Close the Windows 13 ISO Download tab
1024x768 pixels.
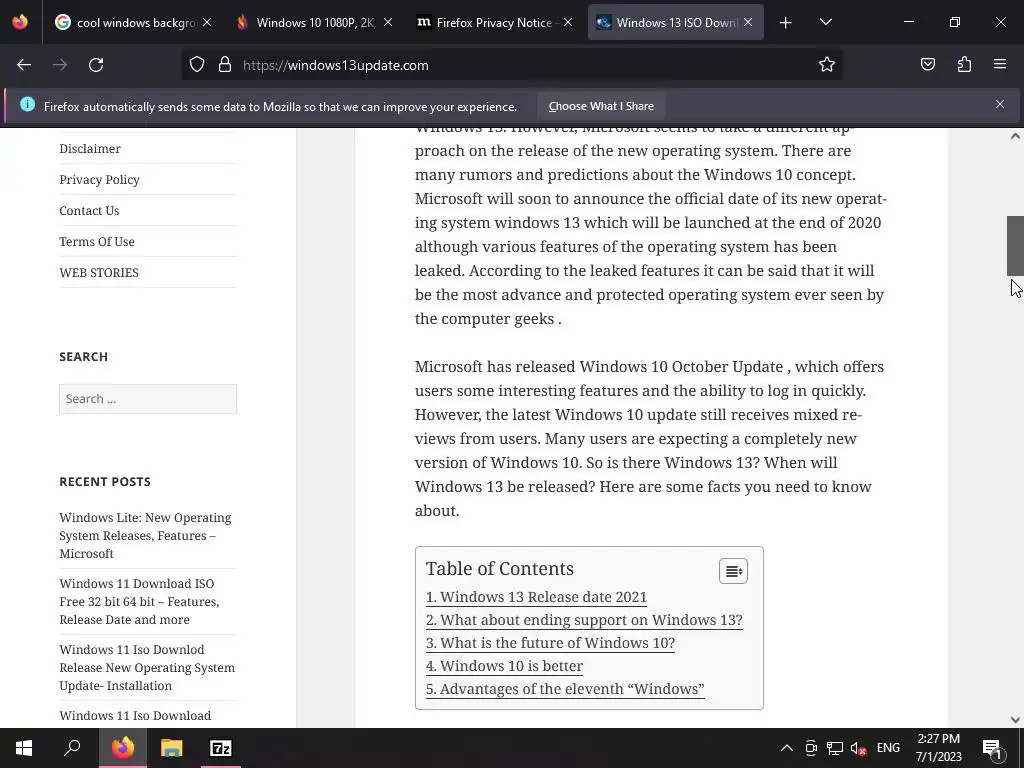[748, 22]
